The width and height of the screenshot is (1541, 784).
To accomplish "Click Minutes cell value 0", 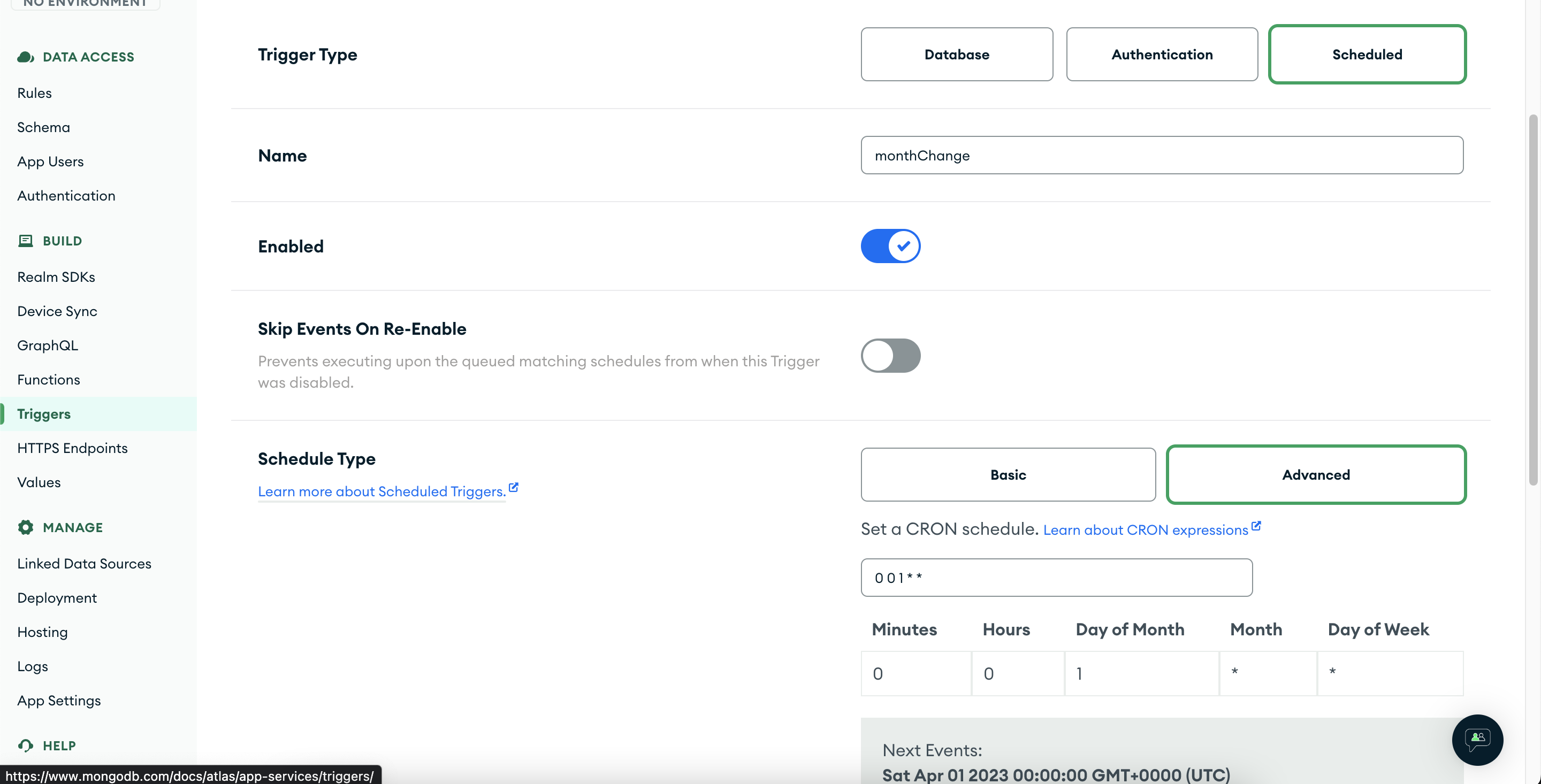I will pos(916,673).
